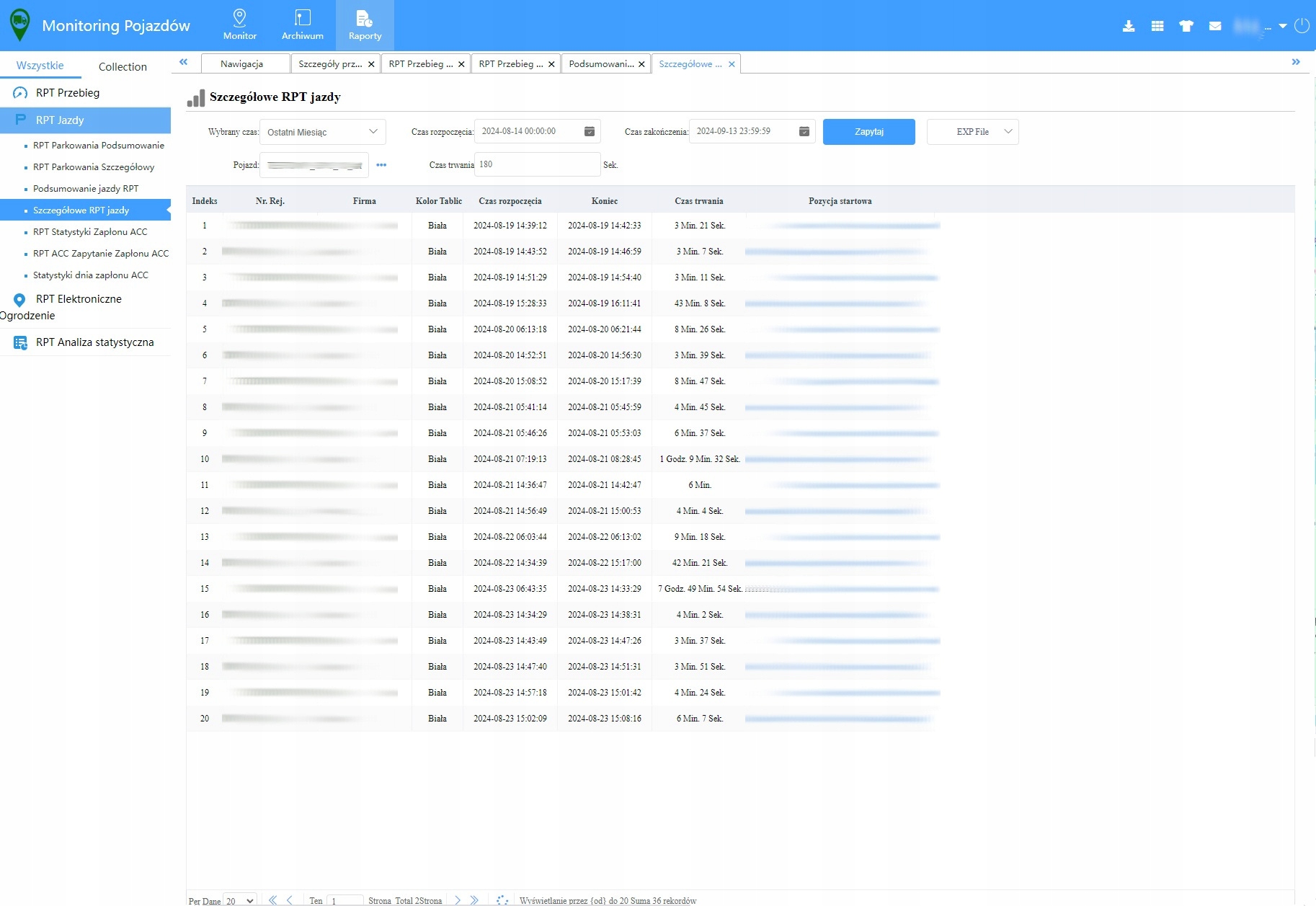The height and width of the screenshot is (906, 1316).
Task: Open the calendar for Czas rozpoczęcia
Action: click(x=589, y=131)
